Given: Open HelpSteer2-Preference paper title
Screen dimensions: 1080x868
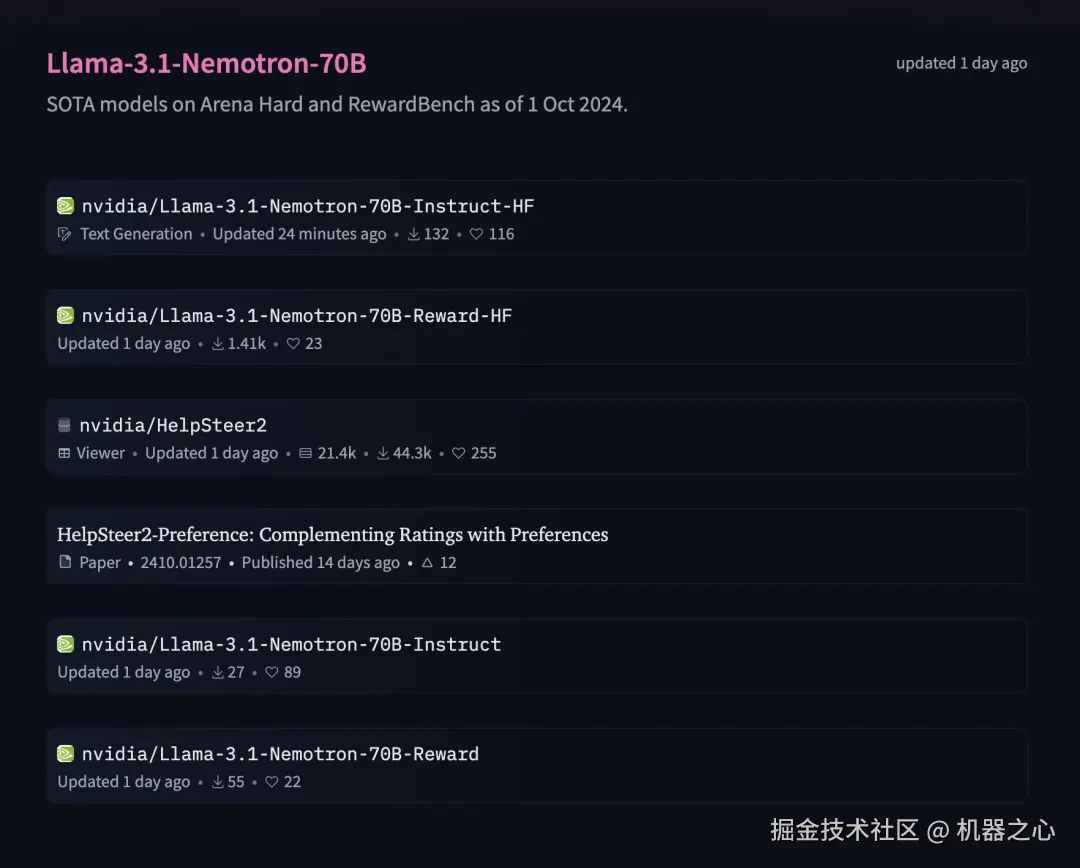Looking at the screenshot, I should pos(332,535).
